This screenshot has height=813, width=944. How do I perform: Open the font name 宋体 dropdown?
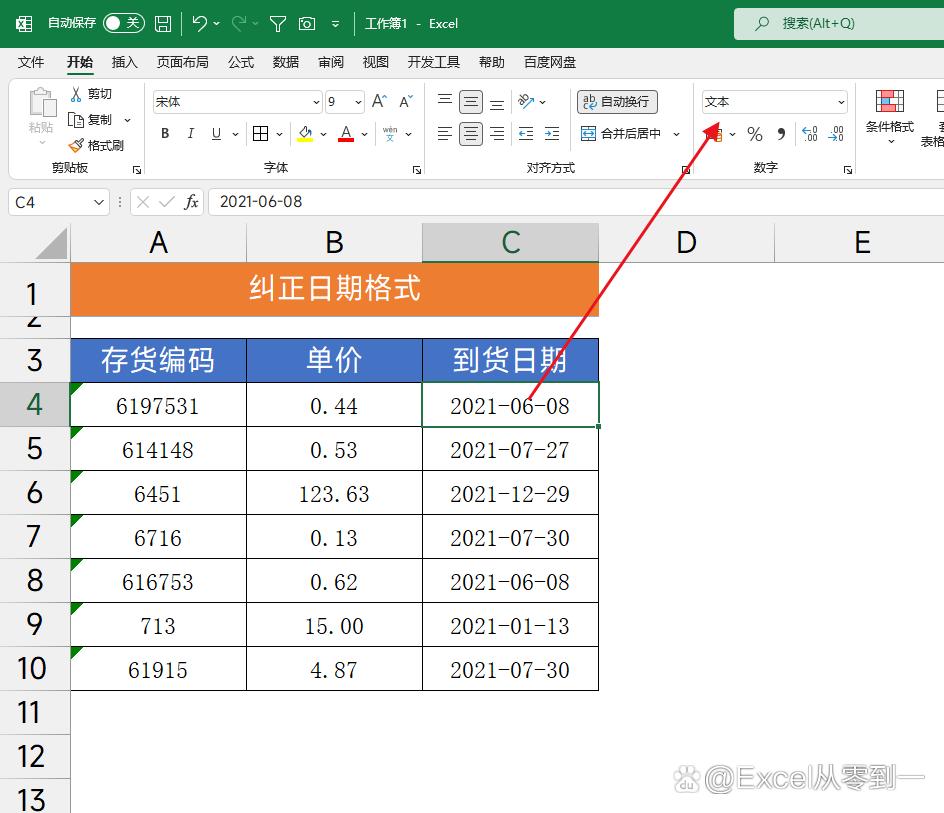click(x=315, y=102)
